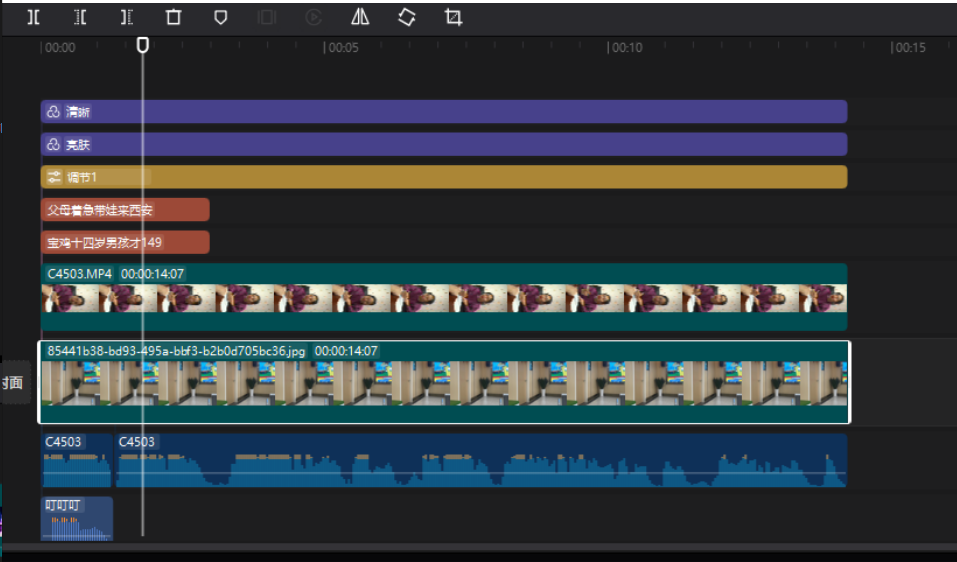This screenshot has height=562, width=957.
Task: Click the Delete trash icon
Action: coord(173,17)
